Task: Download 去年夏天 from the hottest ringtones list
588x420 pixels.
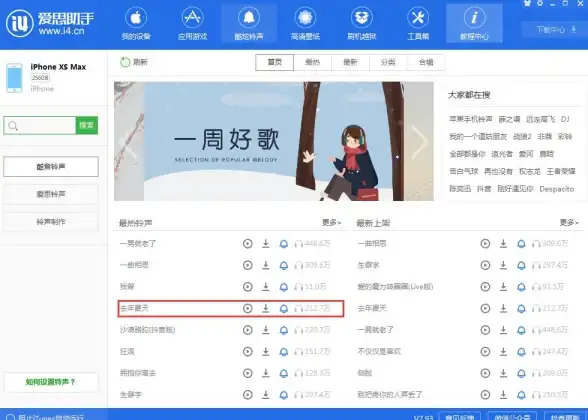Action: coord(266,308)
